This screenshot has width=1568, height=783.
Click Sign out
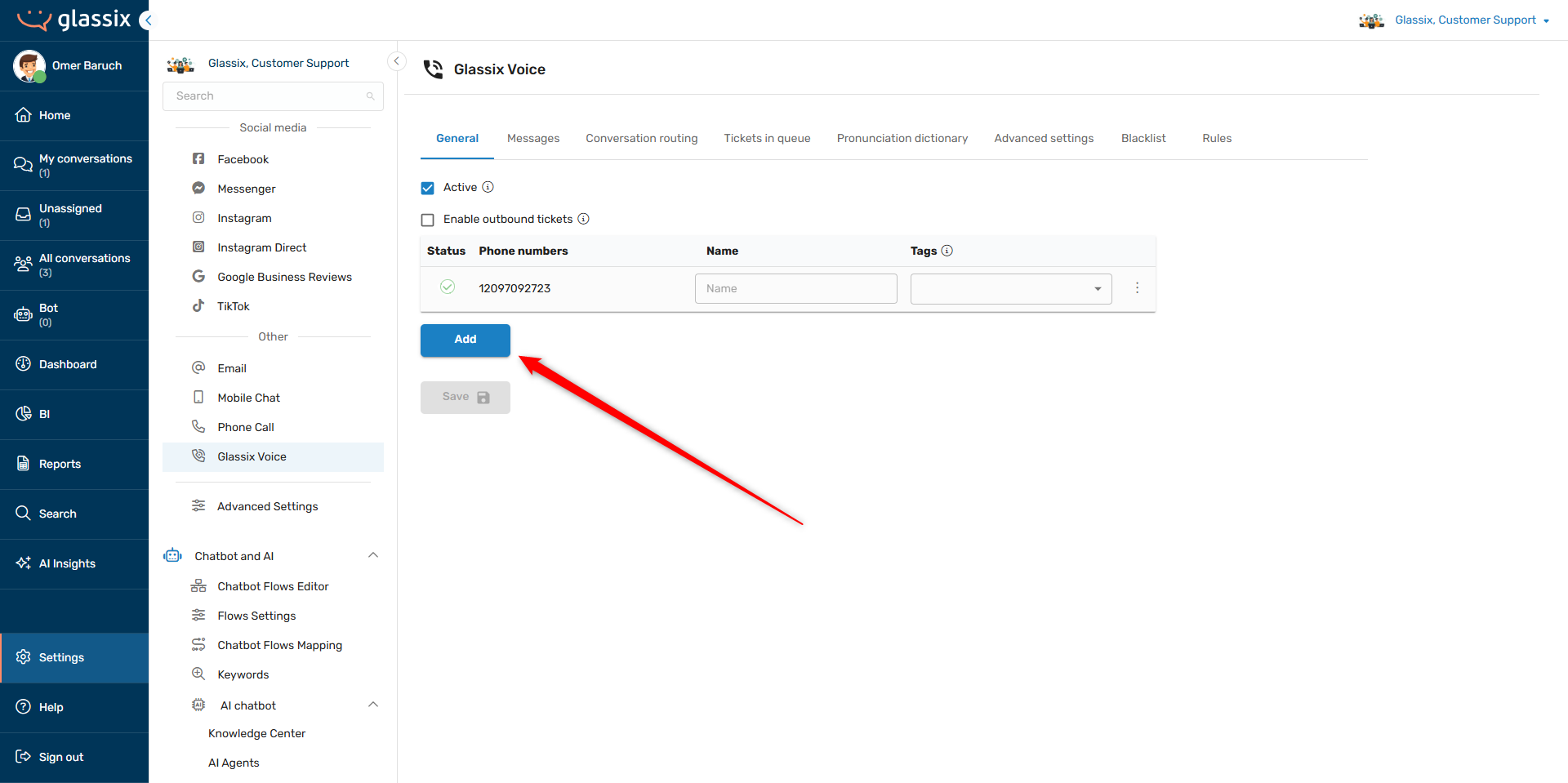[74, 757]
